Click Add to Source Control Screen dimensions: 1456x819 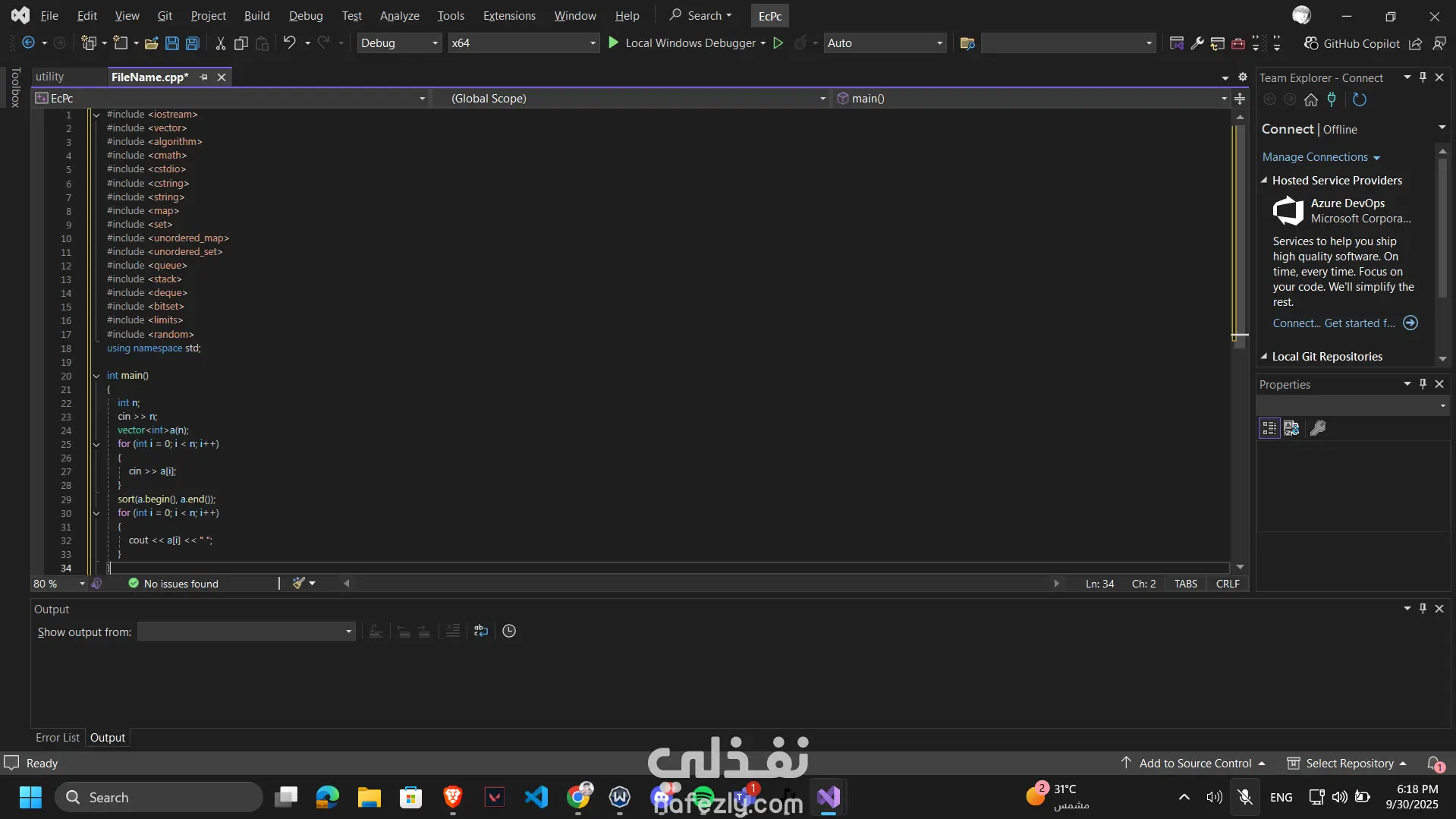pyautogui.click(x=1194, y=764)
